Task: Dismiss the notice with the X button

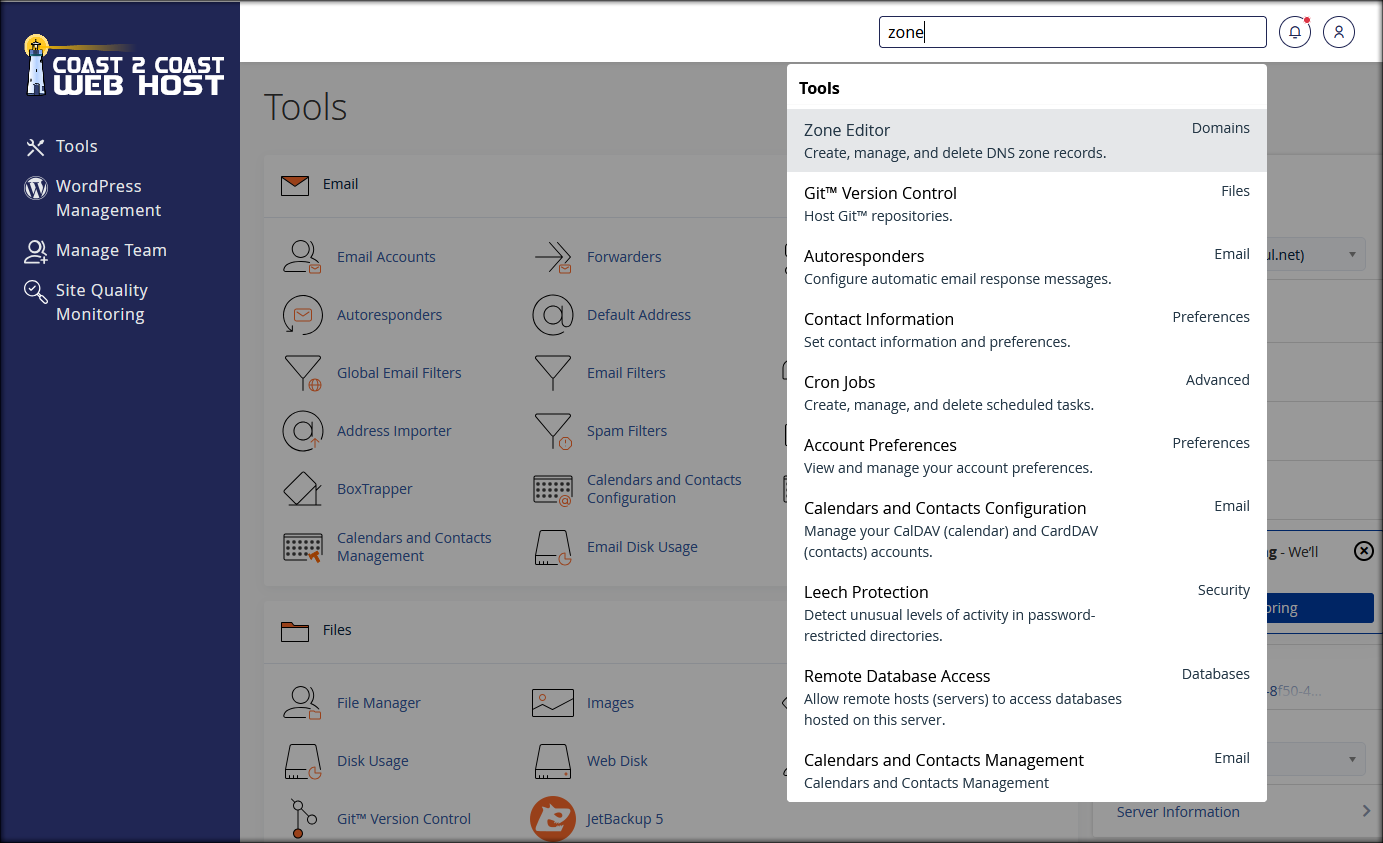Action: [1364, 551]
